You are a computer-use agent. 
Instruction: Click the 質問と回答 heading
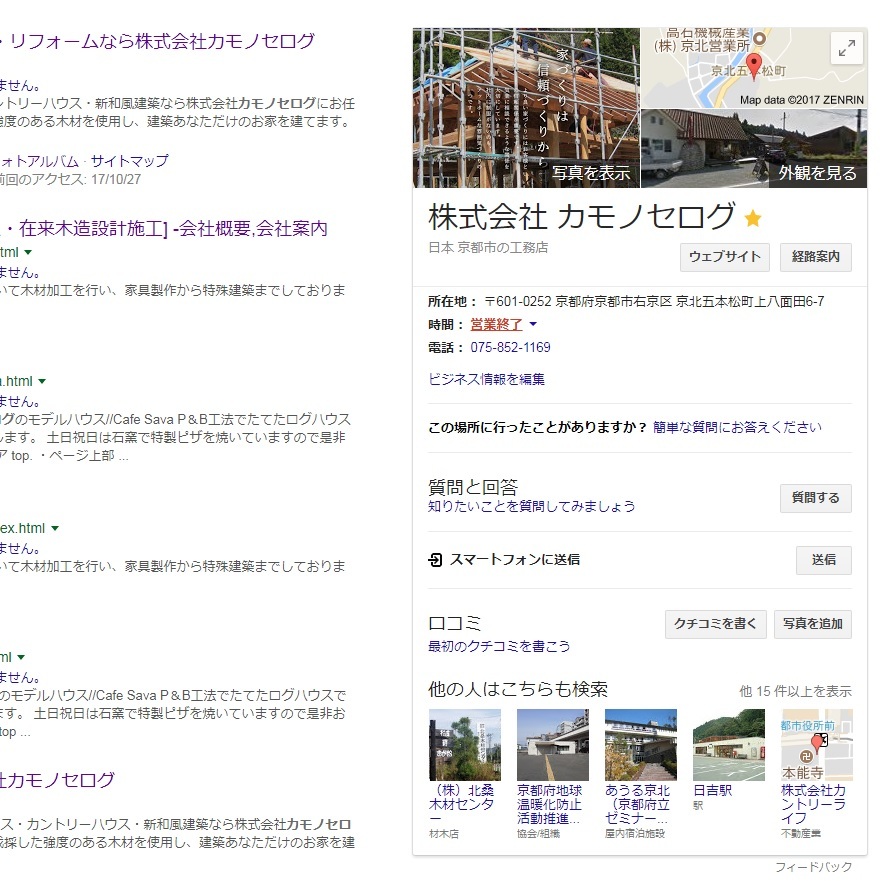pyautogui.click(x=473, y=487)
